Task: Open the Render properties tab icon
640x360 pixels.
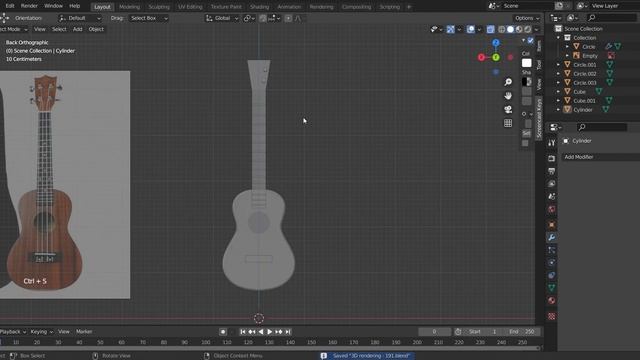Action: (551, 158)
